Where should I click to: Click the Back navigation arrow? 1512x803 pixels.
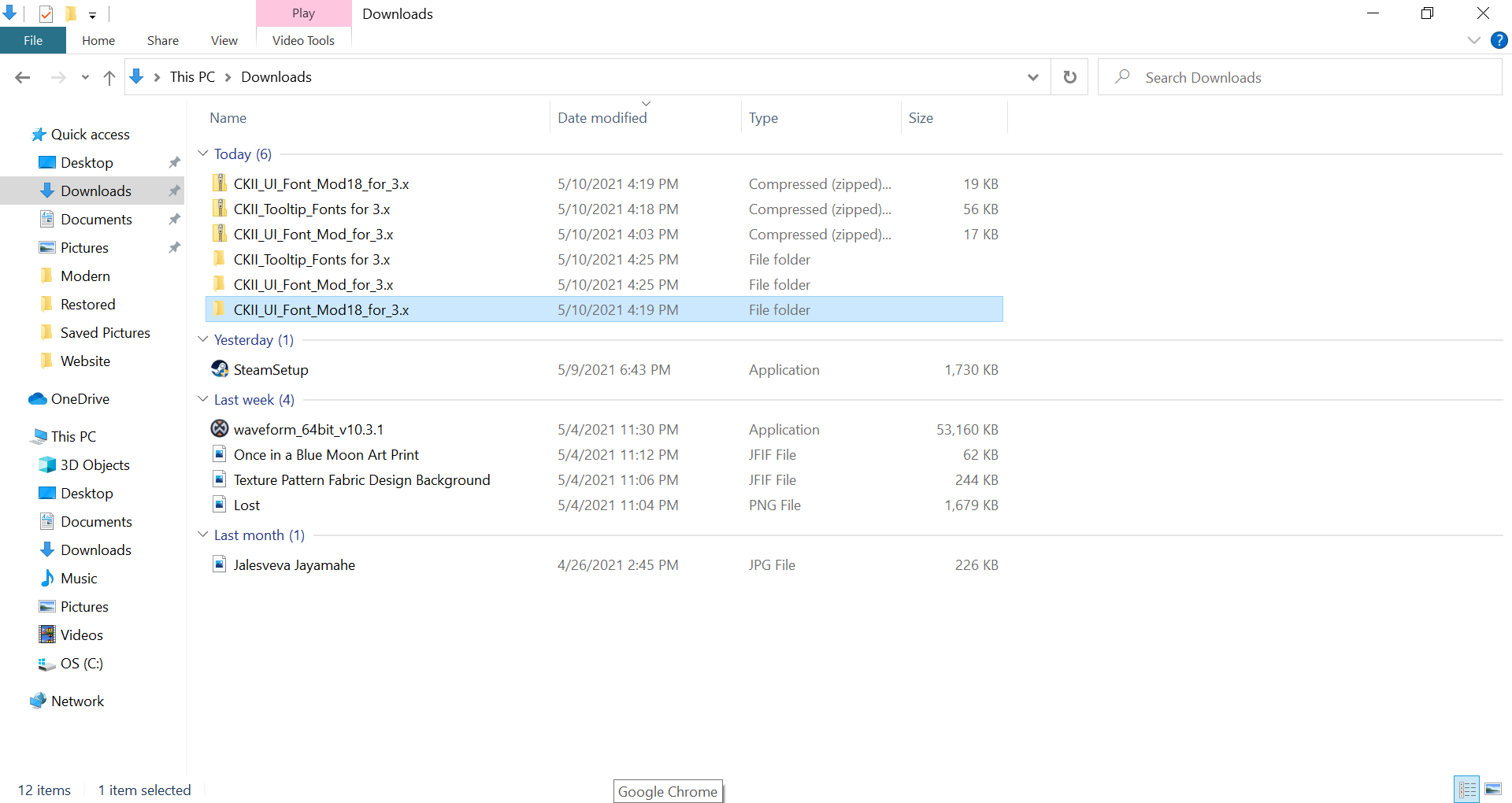tap(23, 77)
